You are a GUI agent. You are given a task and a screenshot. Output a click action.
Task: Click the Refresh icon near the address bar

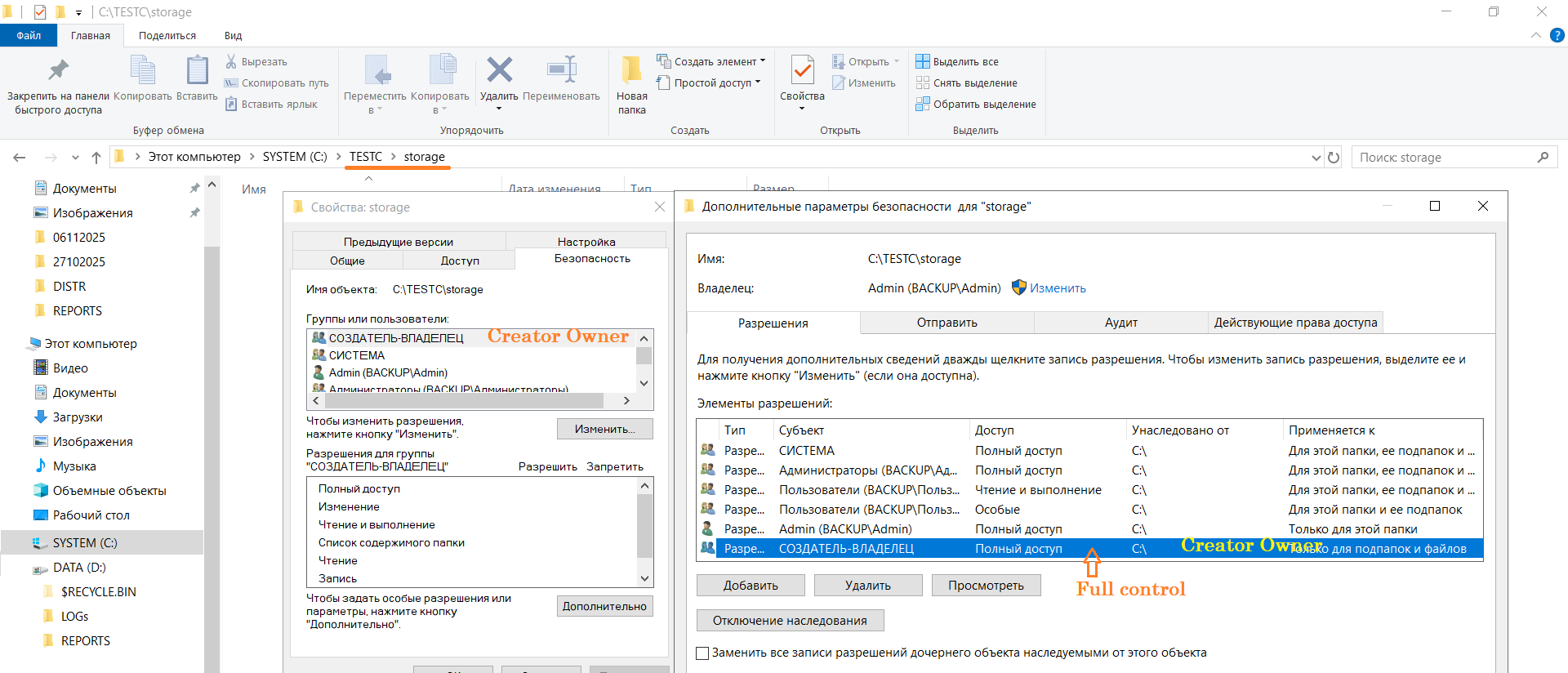click(x=1334, y=157)
